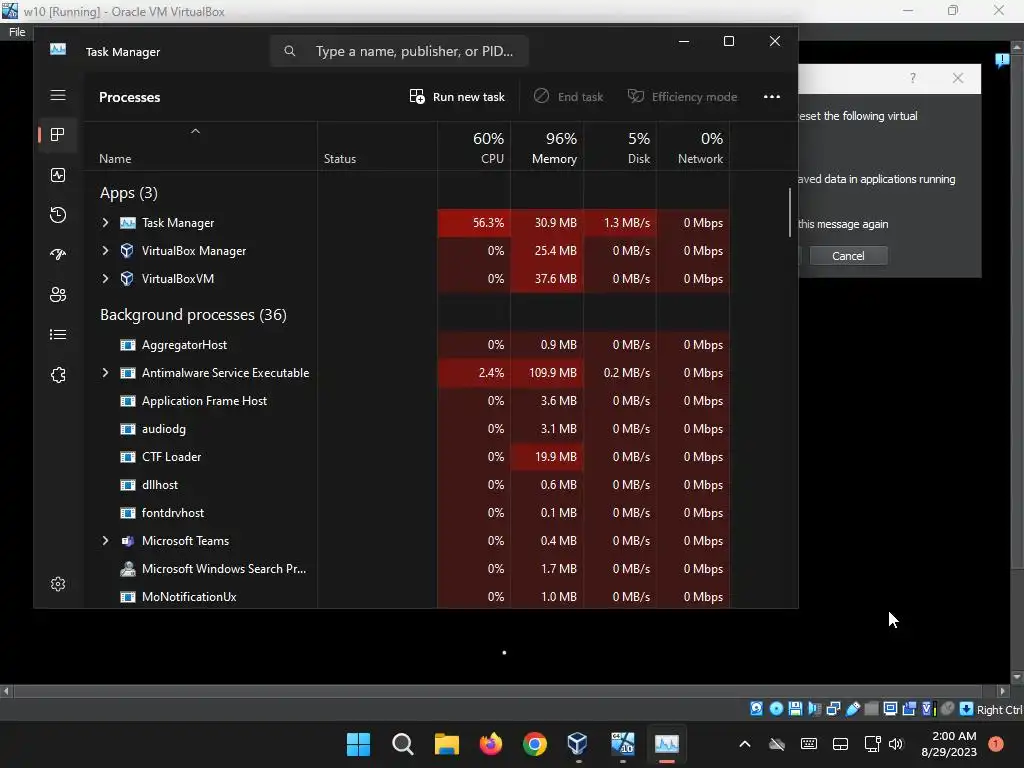Open Task Manager settings gear
Viewport: 1024px width, 768px height.
(x=58, y=584)
